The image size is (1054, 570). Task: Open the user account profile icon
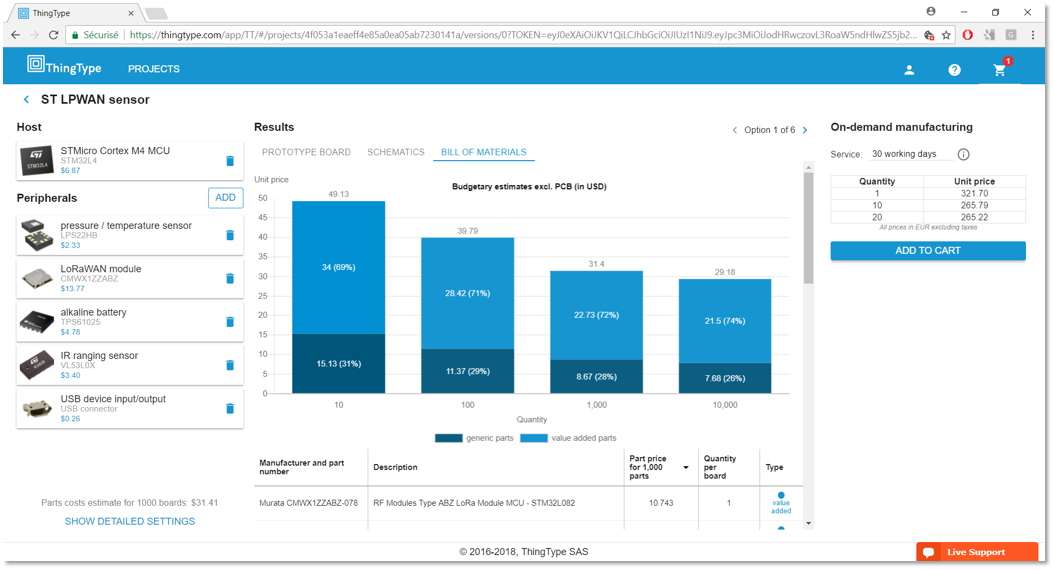click(909, 70)
